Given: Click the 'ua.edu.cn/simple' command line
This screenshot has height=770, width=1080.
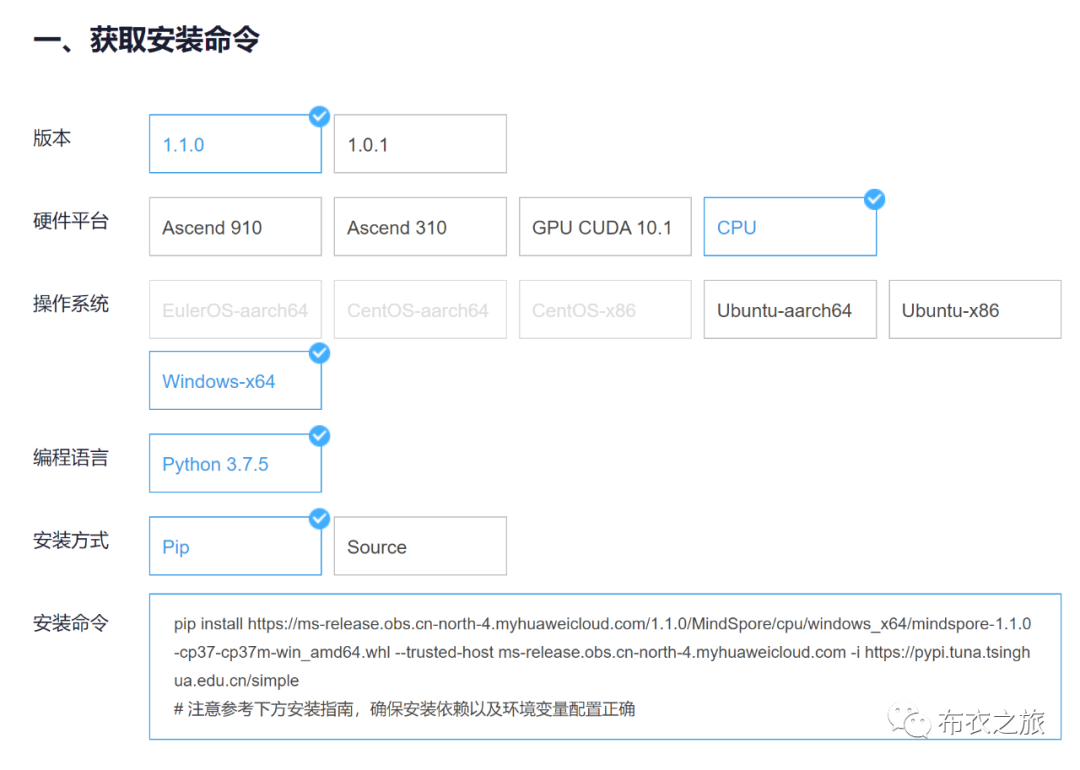Looking at the screenshot, I should [236, 680].
